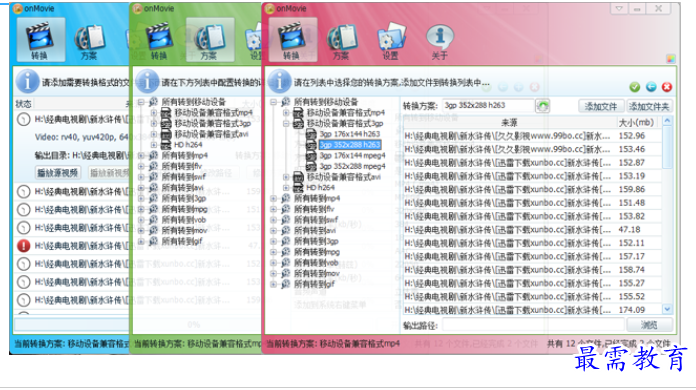Expand 所有转到flv in red window
The image size is (696, 390).
click(x=274, y=209)
